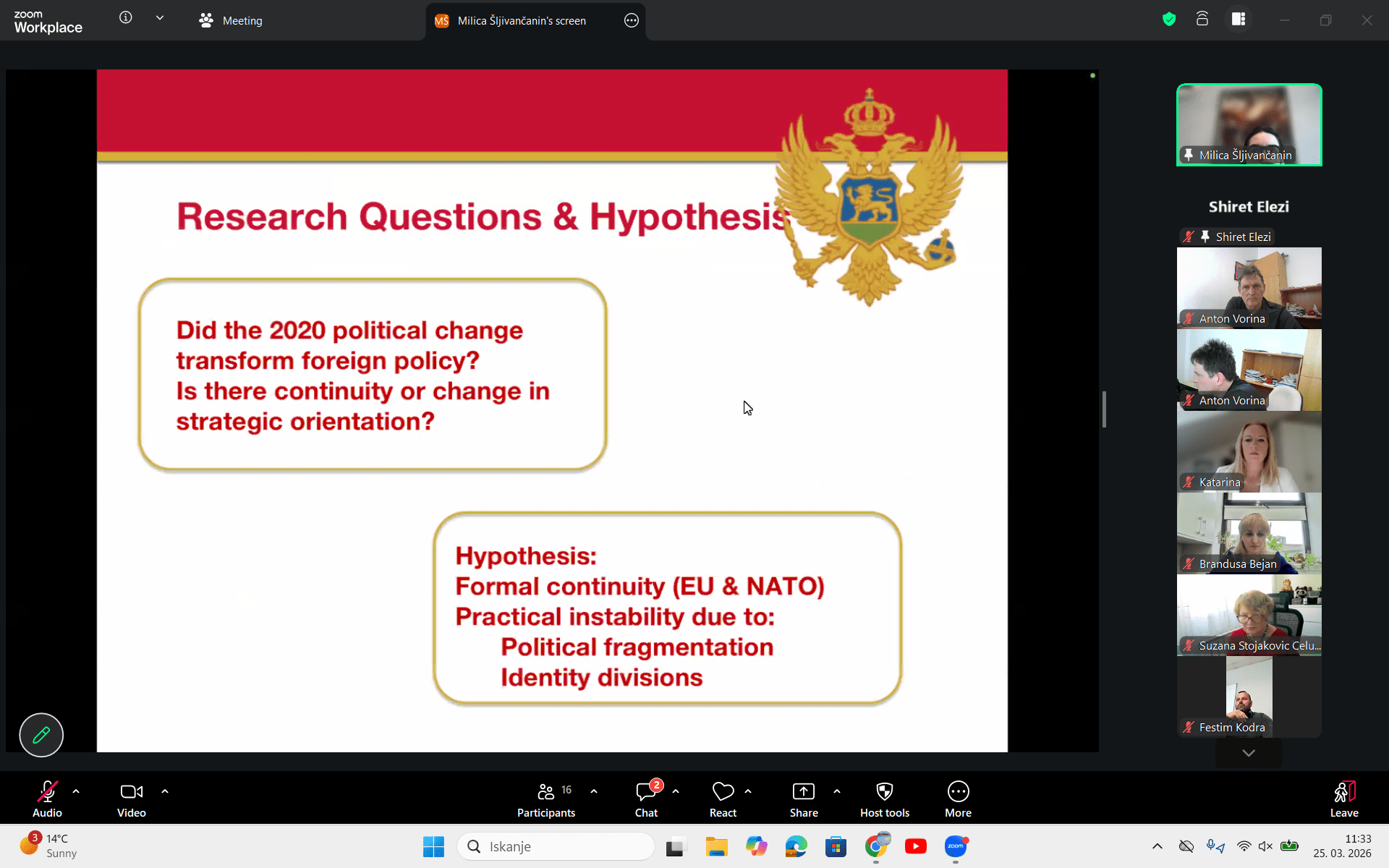This screenshot has width=1389, height=868.
Task: Toggle the Video camera
Action: click(131, 792)
